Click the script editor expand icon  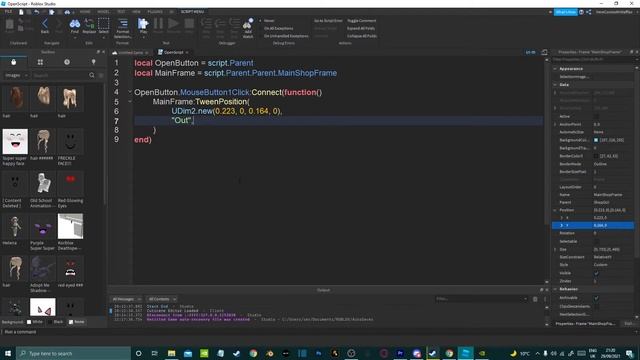coord(544,52)
